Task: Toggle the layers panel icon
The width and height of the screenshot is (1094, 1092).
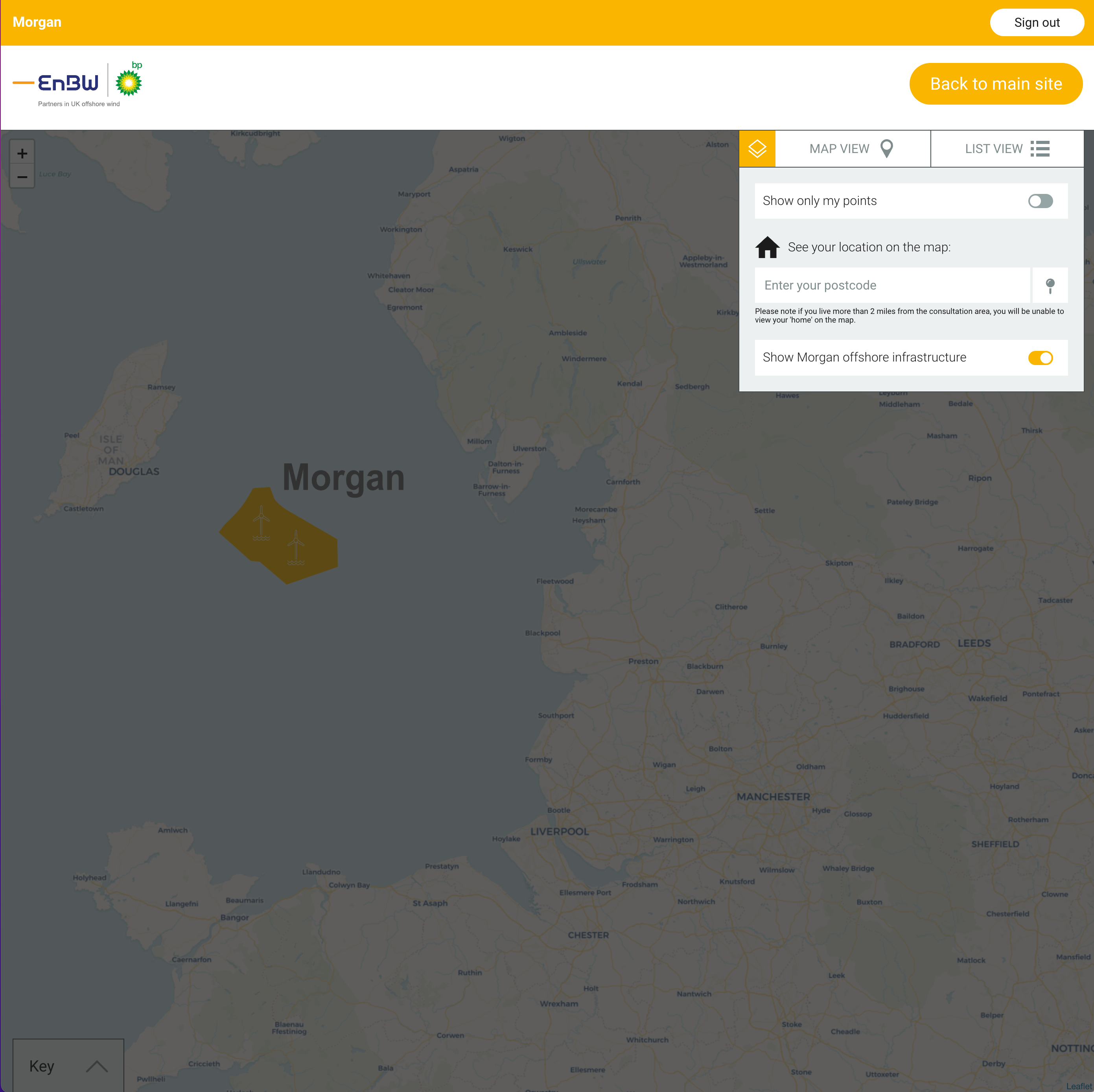Action: [757, 148]
